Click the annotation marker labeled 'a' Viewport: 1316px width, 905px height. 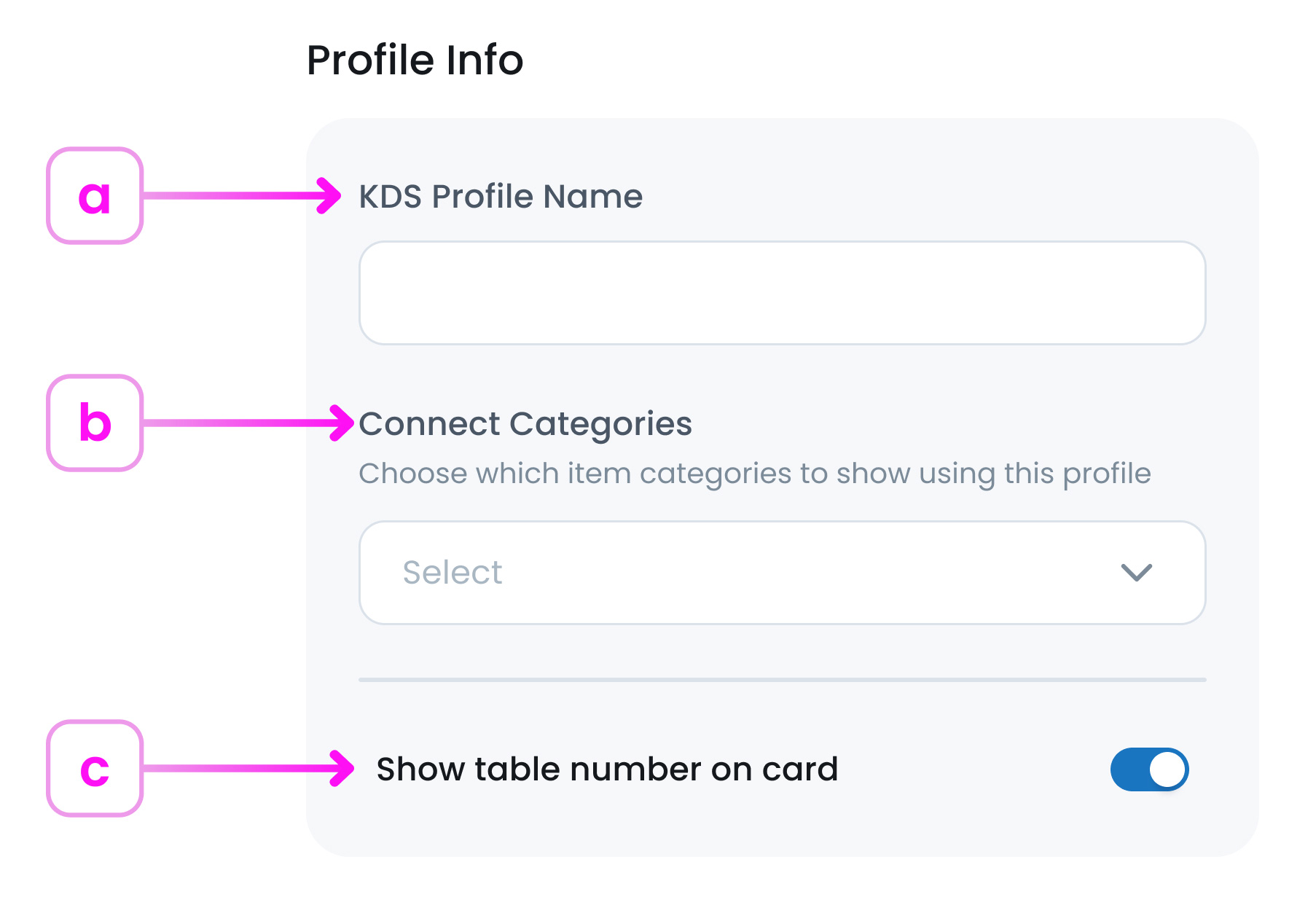94,197
